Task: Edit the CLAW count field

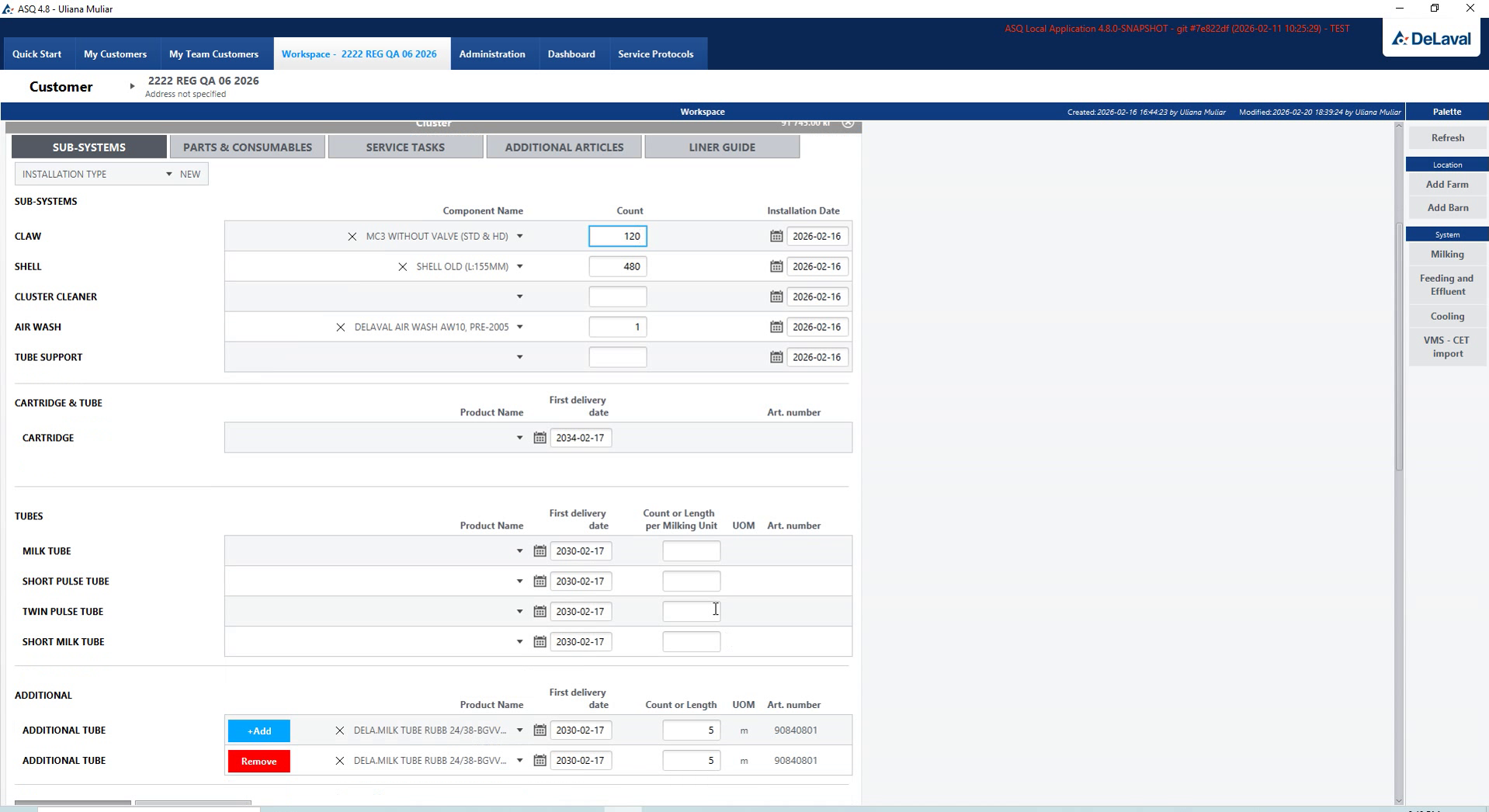Action: pos(618,236)
